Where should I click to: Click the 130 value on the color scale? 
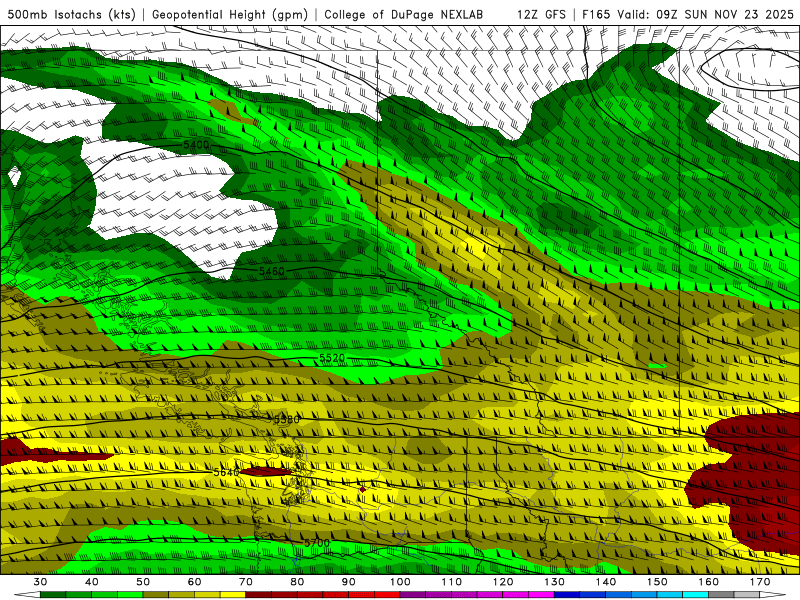tap(555, 582)
